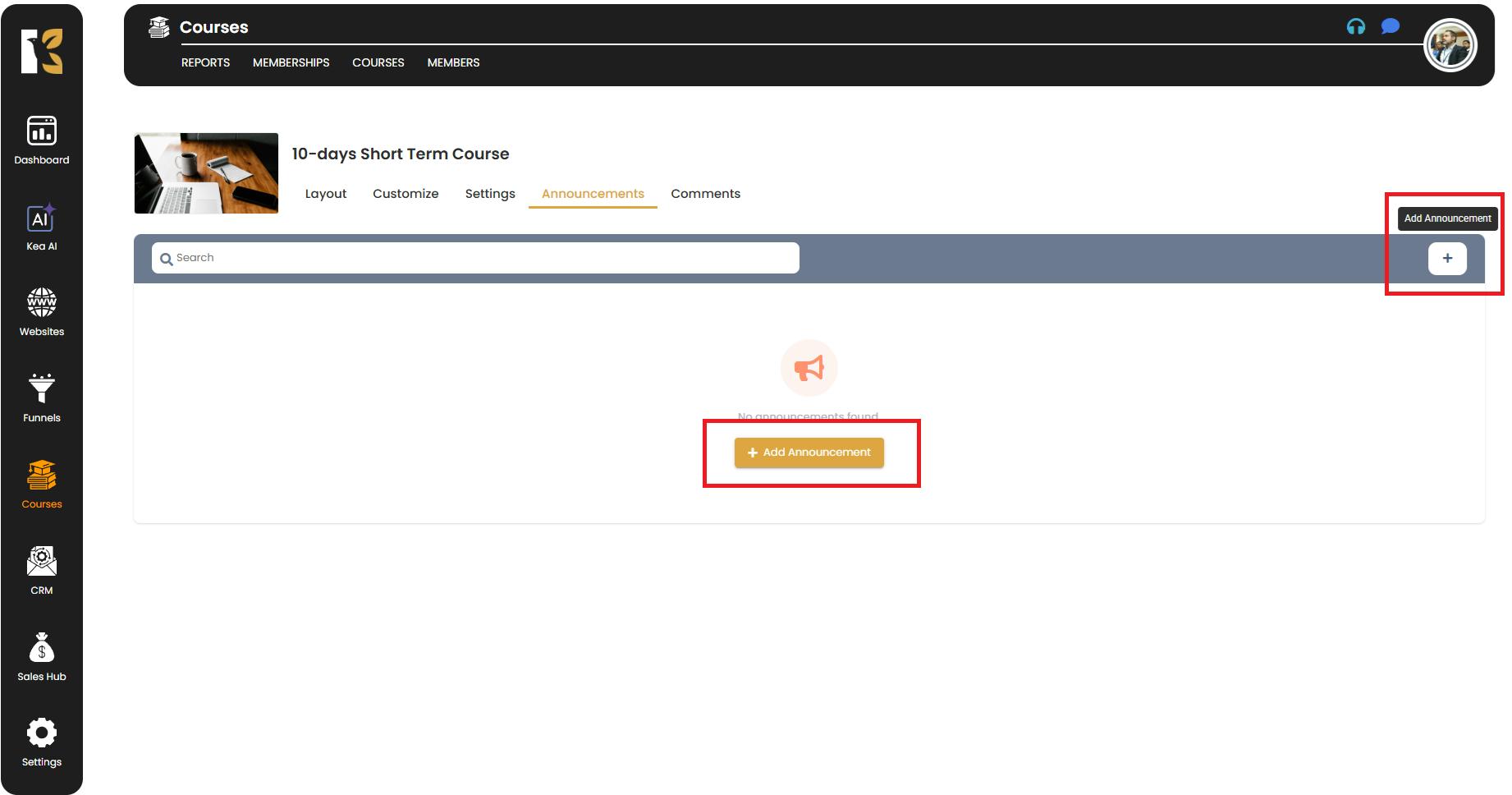Image resolution: width=1512 pixels, height=795 pixels.
Task: Click the headphones support icon
Action: coord(1356,27)
